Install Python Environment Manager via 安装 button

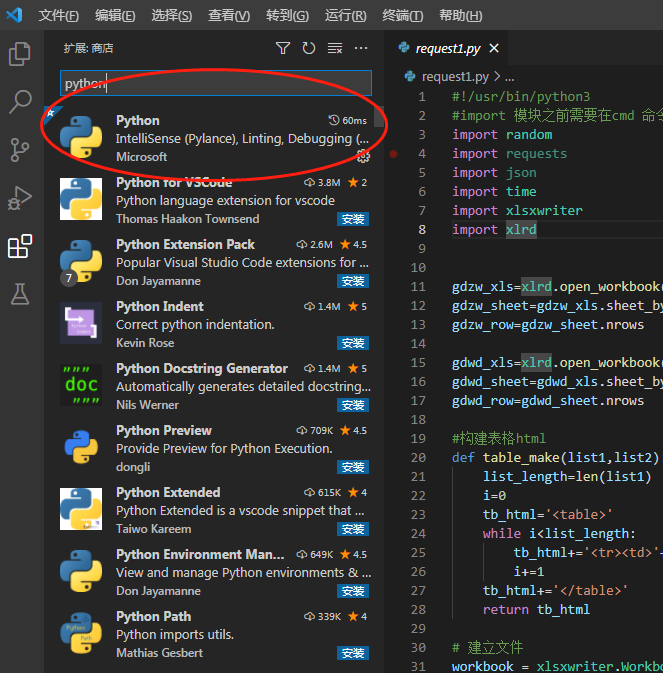pos(353,591)
